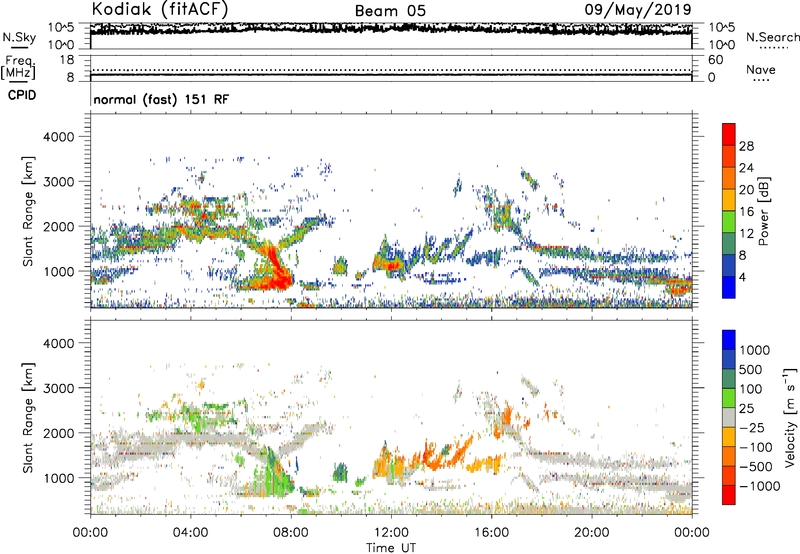Click the "2000" range tick of velocity panel
Viewport: 800px width, 554px height.
point(58,433)
